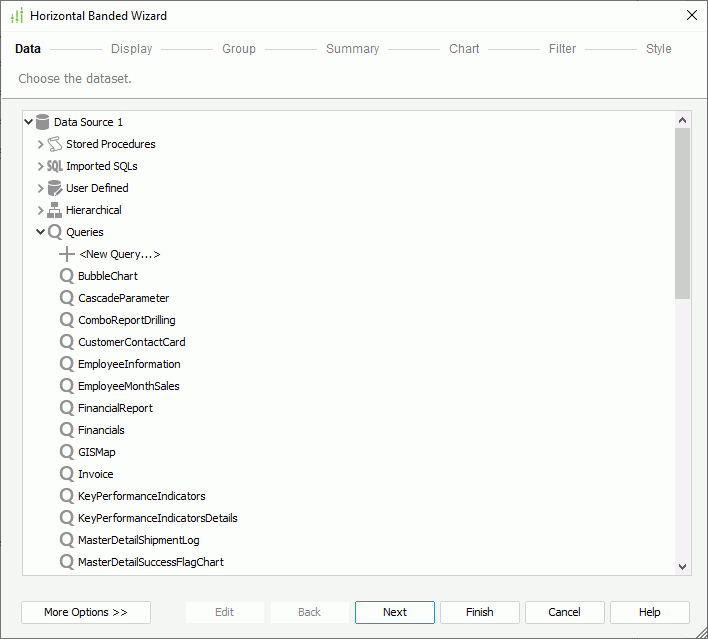Click the scrollbar down arrow

[683, 566]
